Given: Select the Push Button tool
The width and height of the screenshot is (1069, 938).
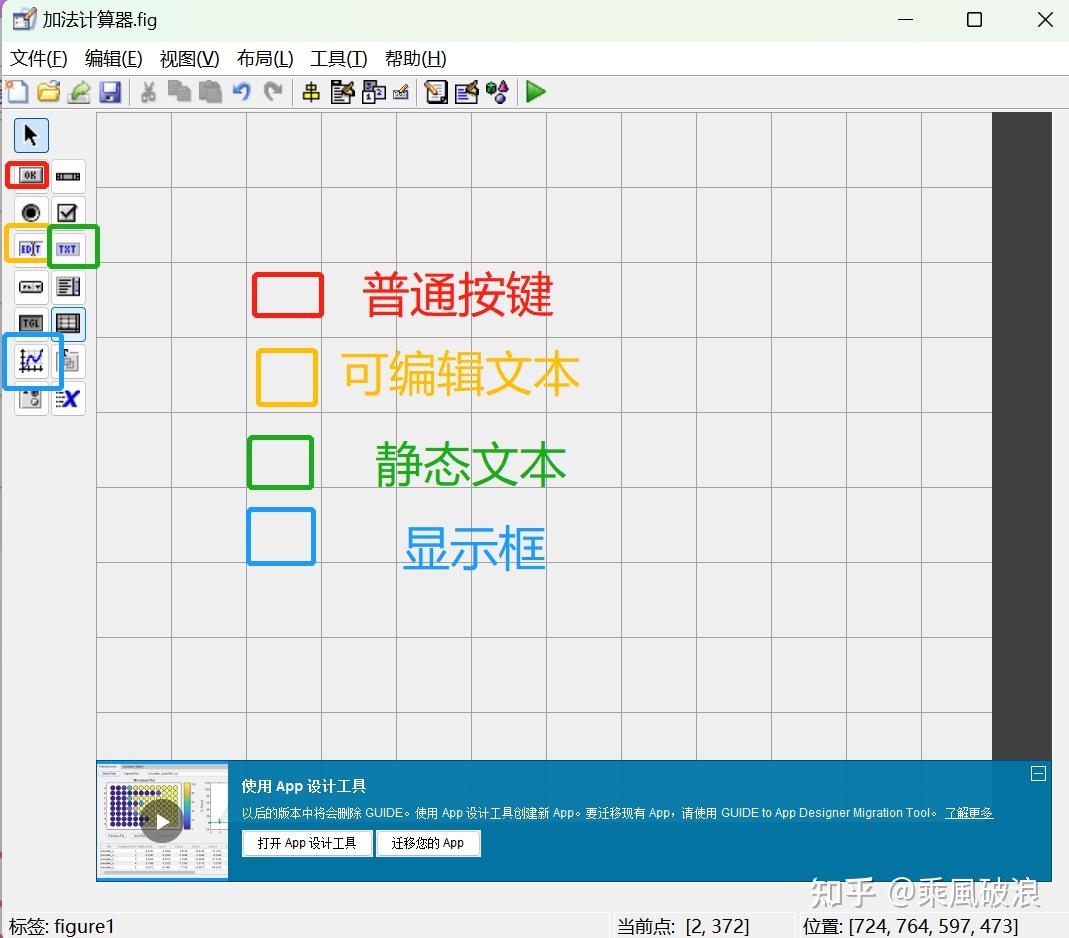Looking at the screenshot, I should pyautogui.click(x=27, y=175).
